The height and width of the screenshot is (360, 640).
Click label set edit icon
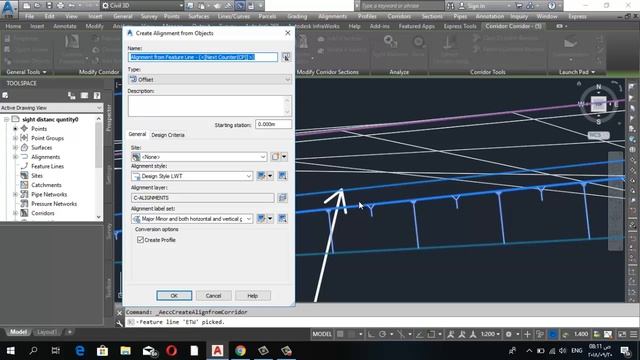pos(261,219)
